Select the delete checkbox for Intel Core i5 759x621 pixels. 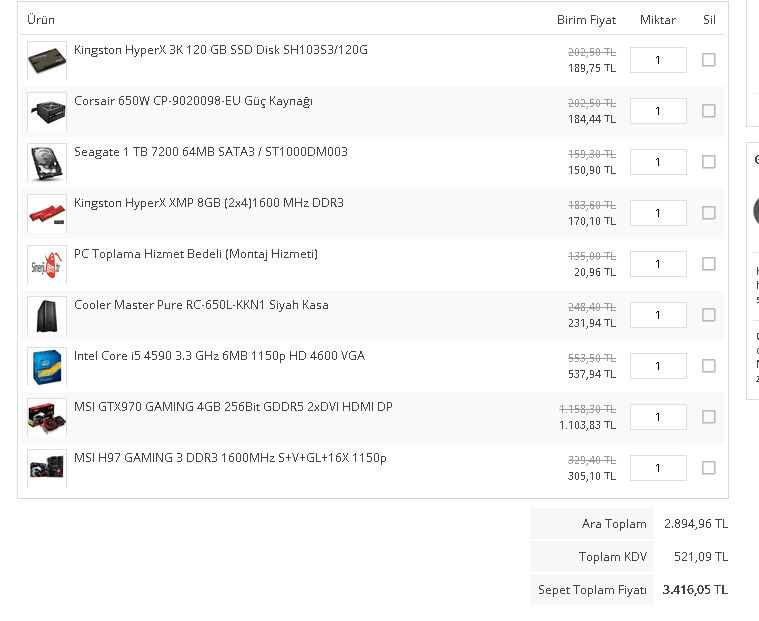coord(709,366)
